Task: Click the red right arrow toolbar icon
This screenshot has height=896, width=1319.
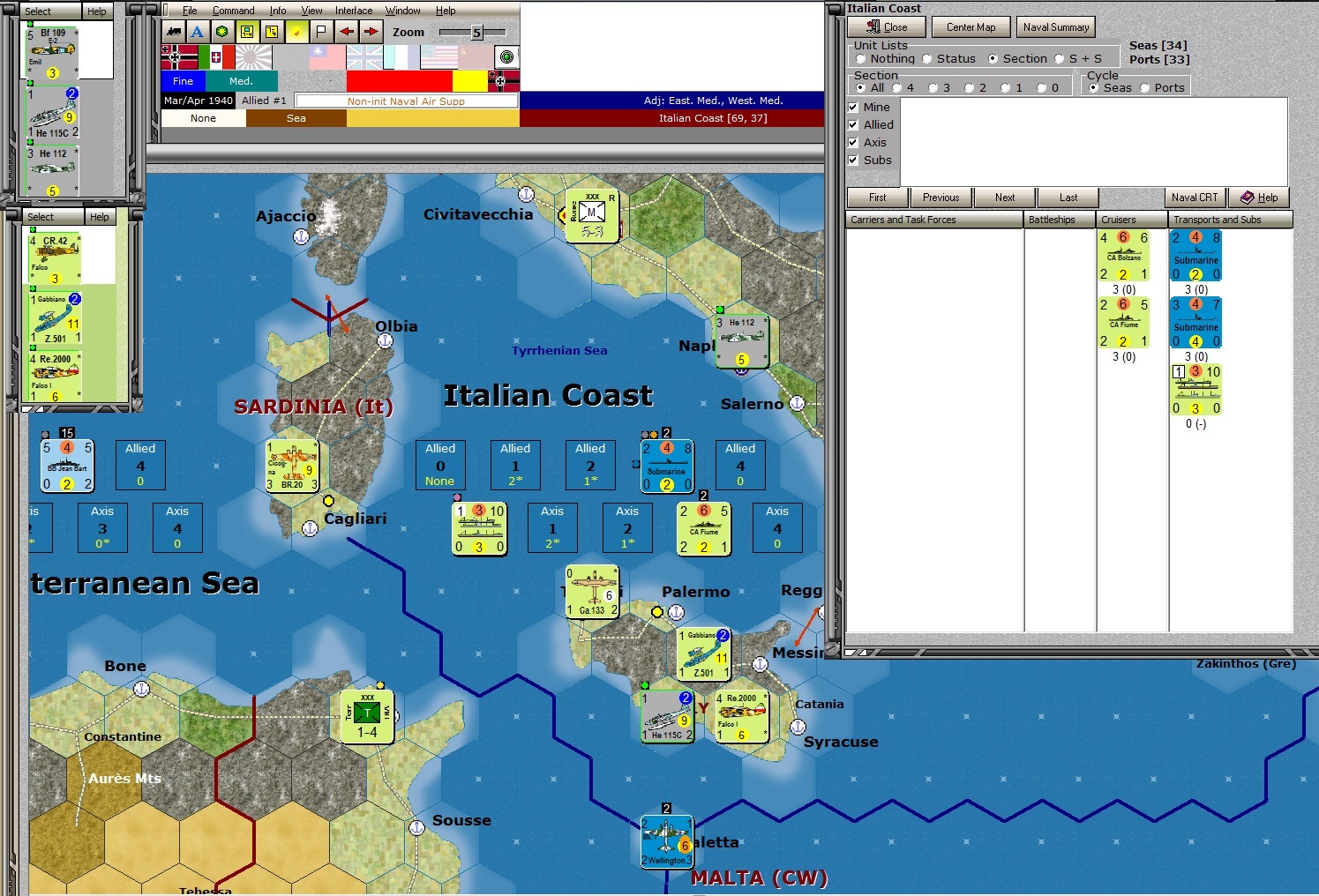Action: click(371, 32)
